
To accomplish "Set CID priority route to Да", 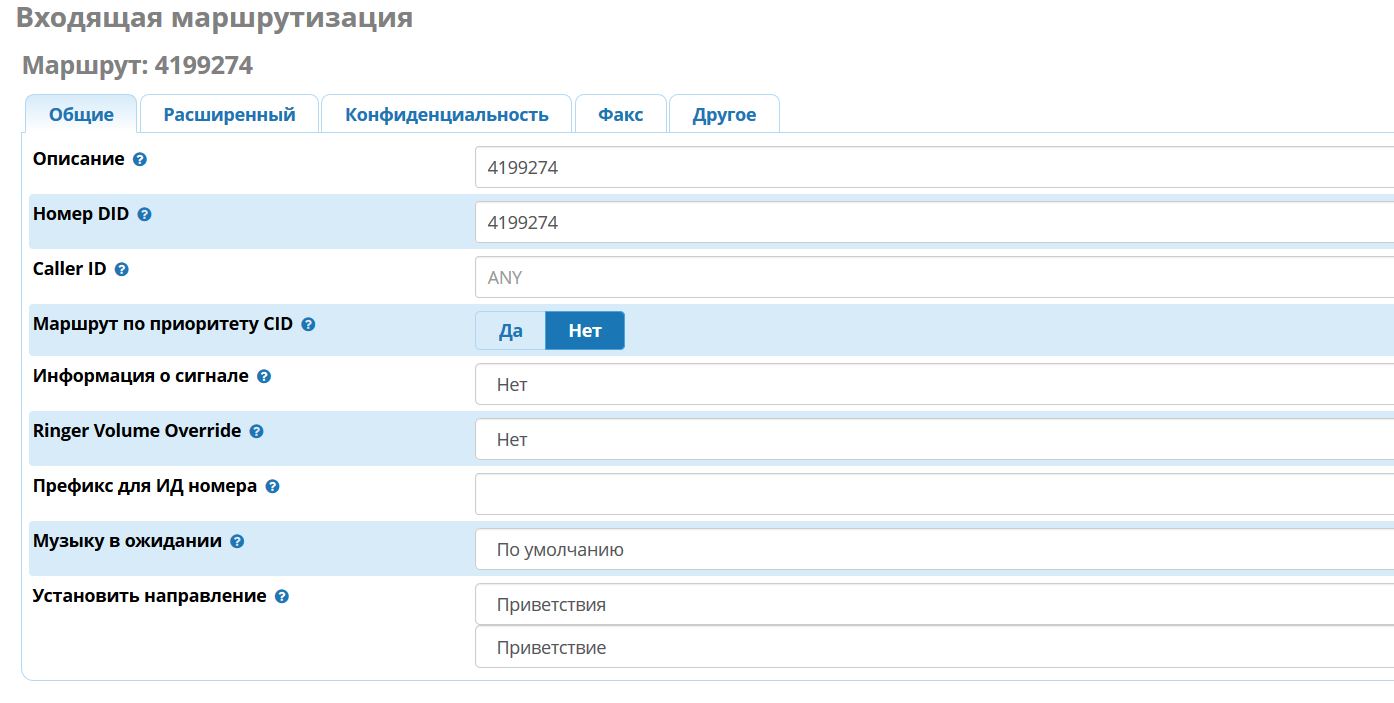I will coord(510,331).
